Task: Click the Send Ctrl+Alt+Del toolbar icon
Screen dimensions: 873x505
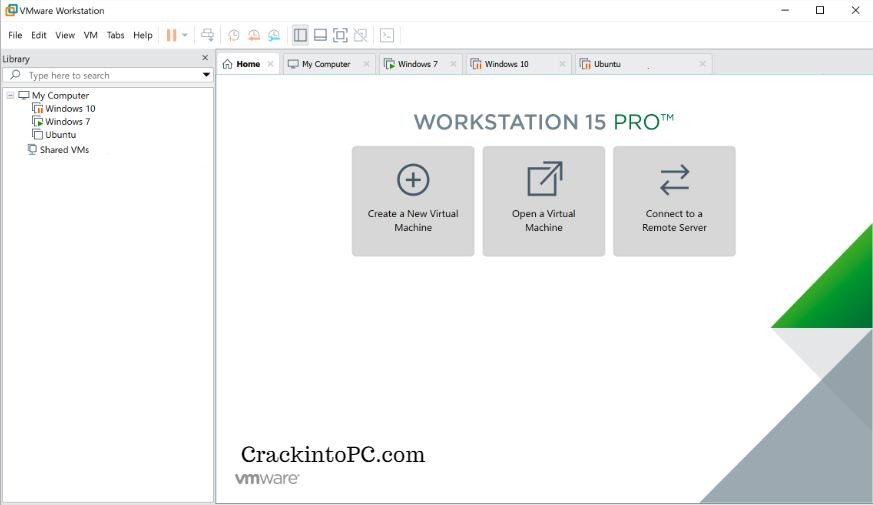Action: tap(208, 35)
